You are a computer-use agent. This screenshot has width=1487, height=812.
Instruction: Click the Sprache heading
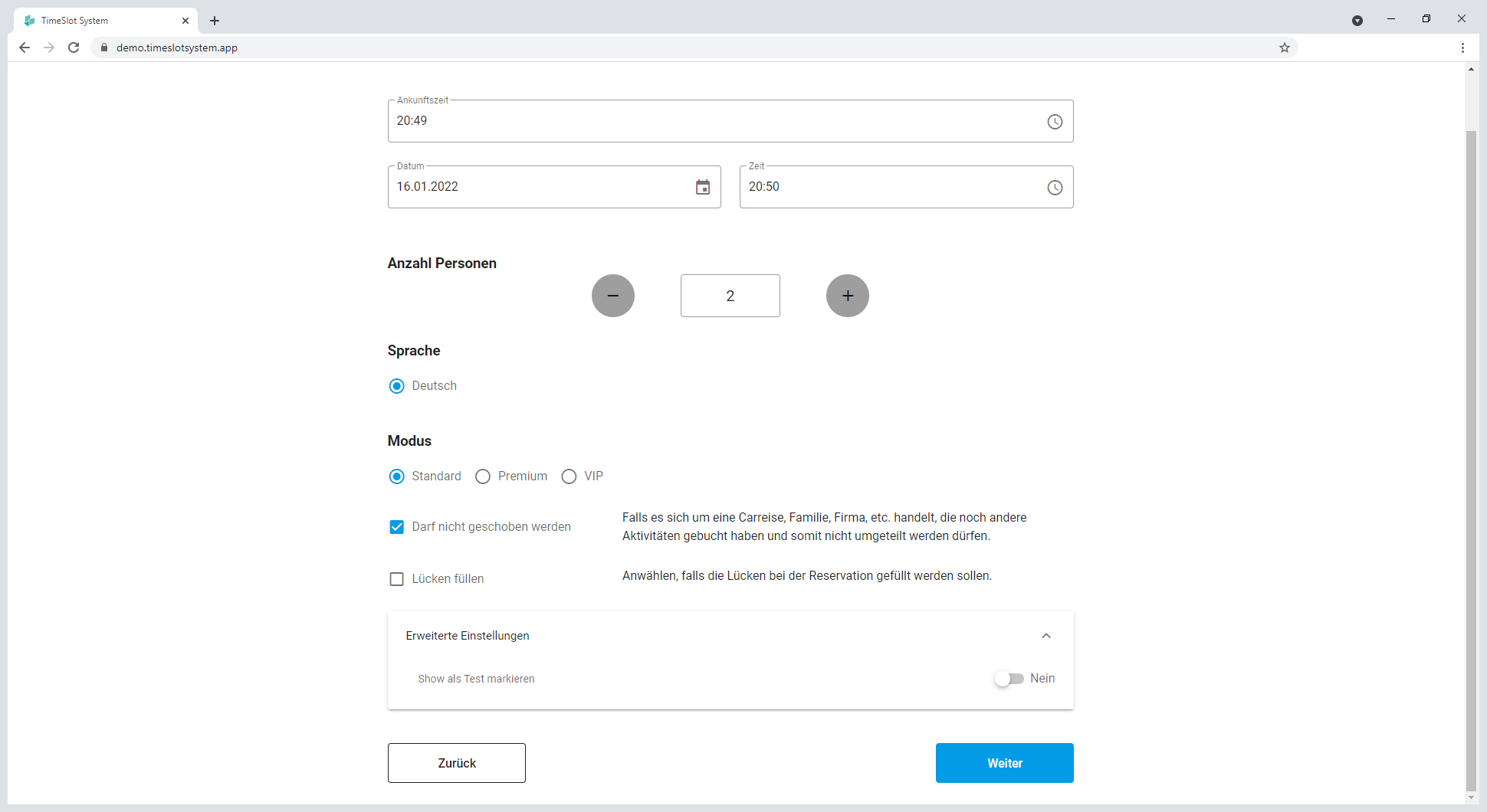(414, 351)
